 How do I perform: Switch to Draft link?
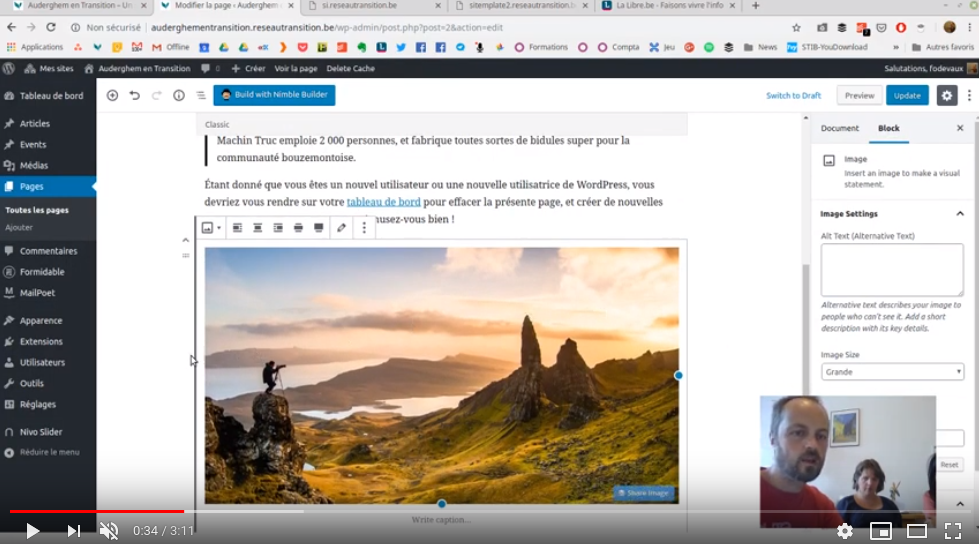tap(794, 96)
